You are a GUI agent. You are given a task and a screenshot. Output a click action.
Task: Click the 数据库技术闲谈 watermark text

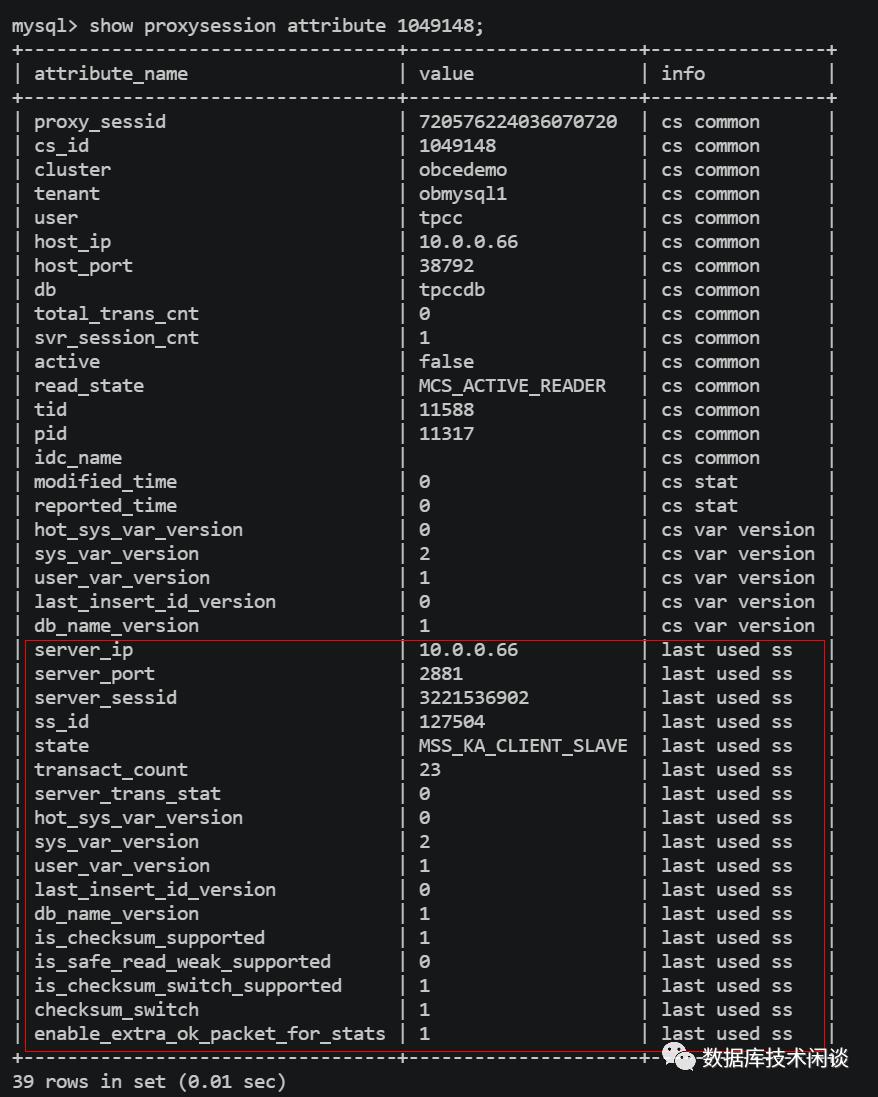coord(775,1058)
